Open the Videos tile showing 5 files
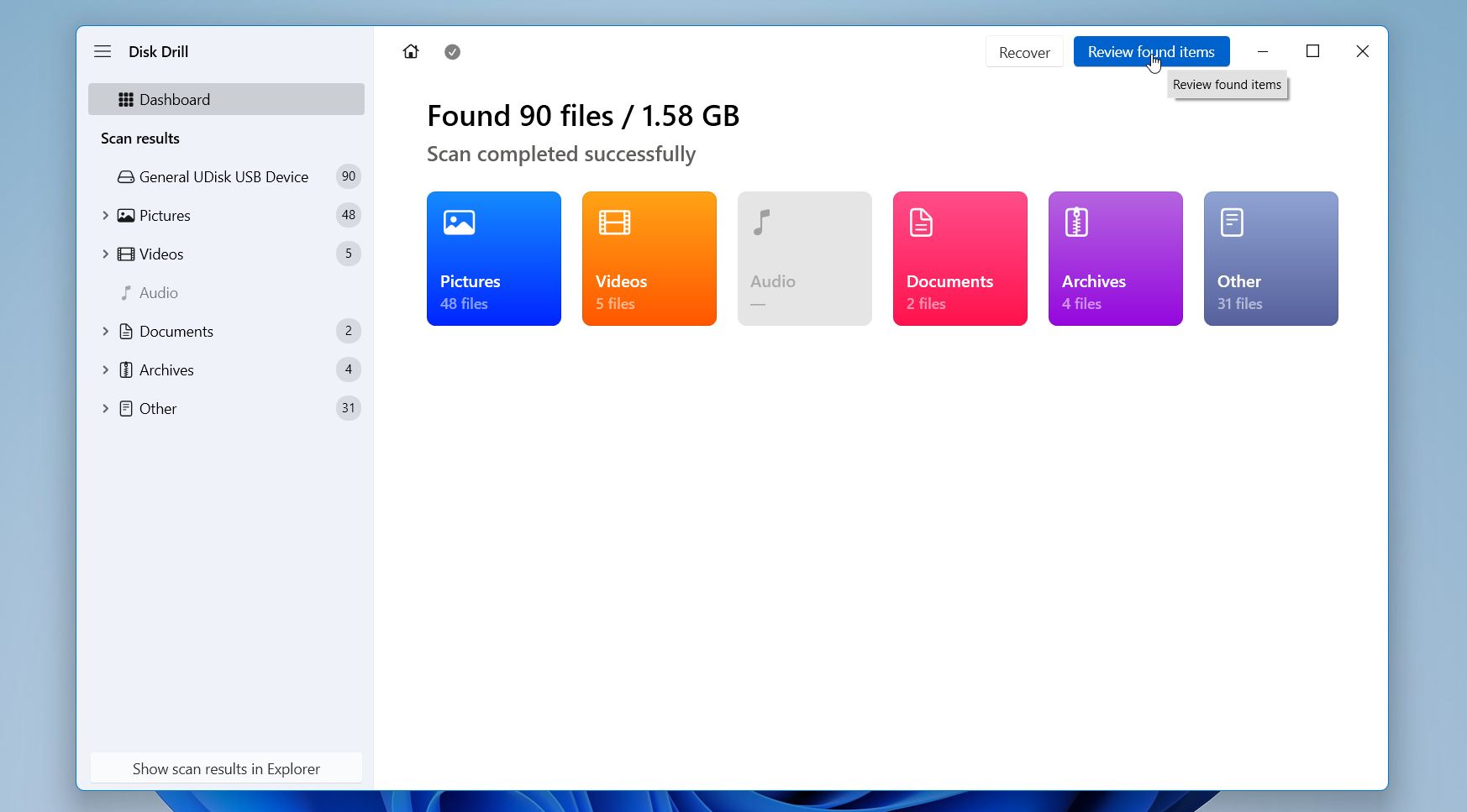This screenshot has width=1467, height=812. [649, 259]
